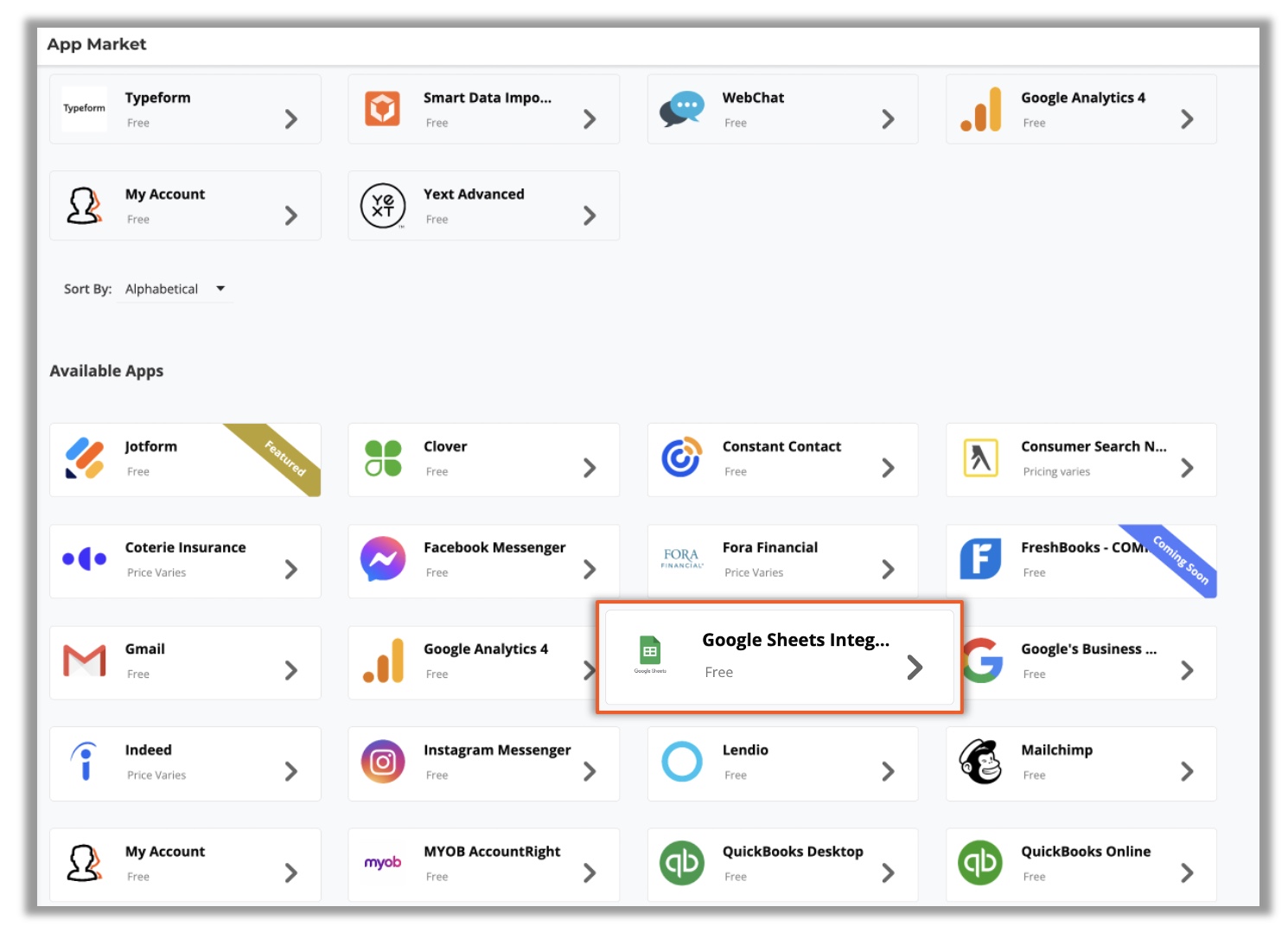This screenshot has width=1288, height=939.
Task: Open the Jotform app title
Action: [150, 446]
